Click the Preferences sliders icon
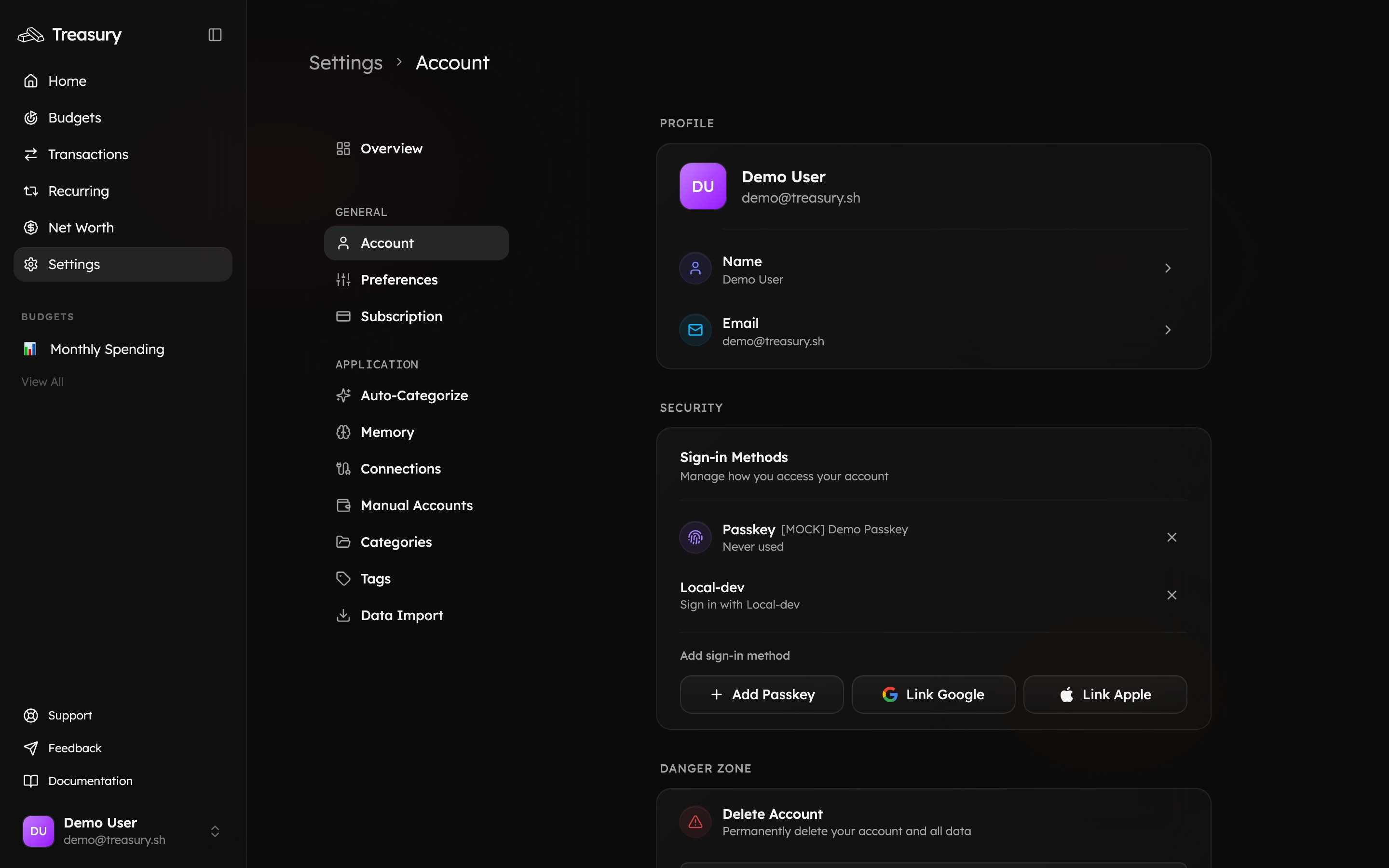The height and width of the screenshot is (868, 1389). (343, 280)
